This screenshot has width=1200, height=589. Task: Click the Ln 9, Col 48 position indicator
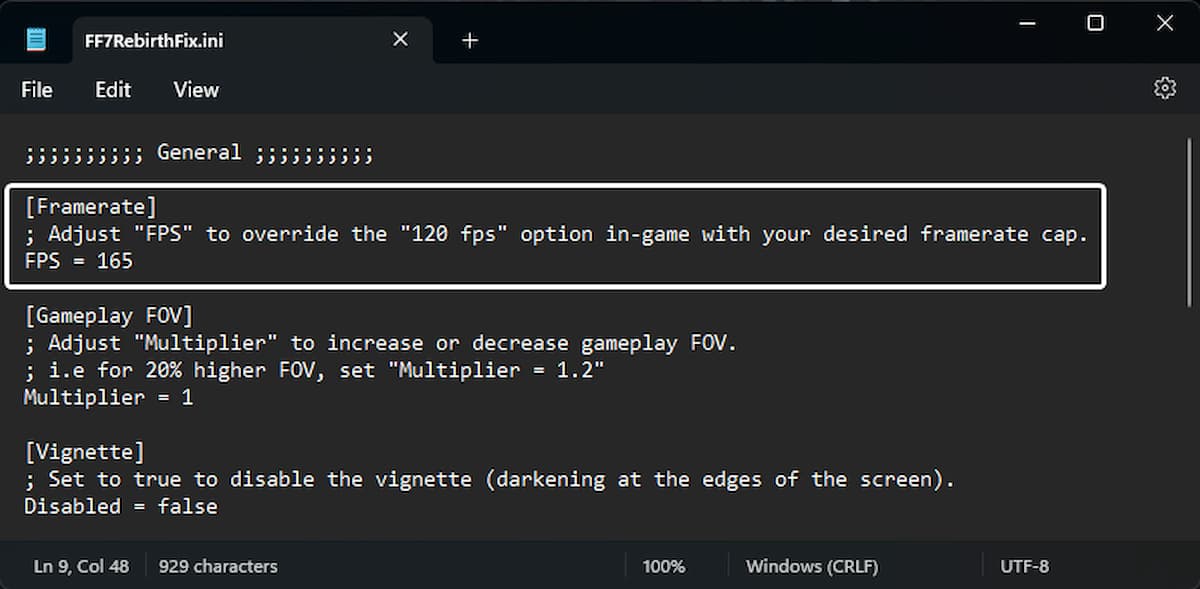coord(81,566)
